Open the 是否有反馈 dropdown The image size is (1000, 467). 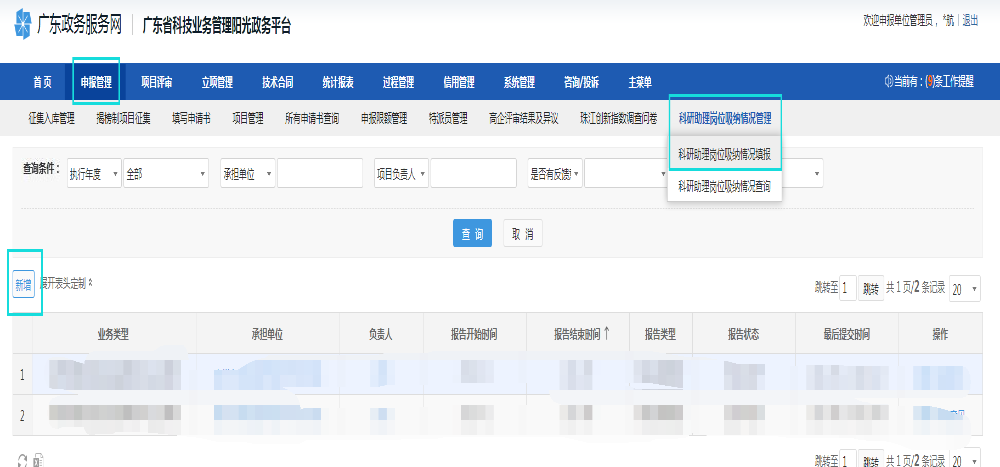pos(554,174)
